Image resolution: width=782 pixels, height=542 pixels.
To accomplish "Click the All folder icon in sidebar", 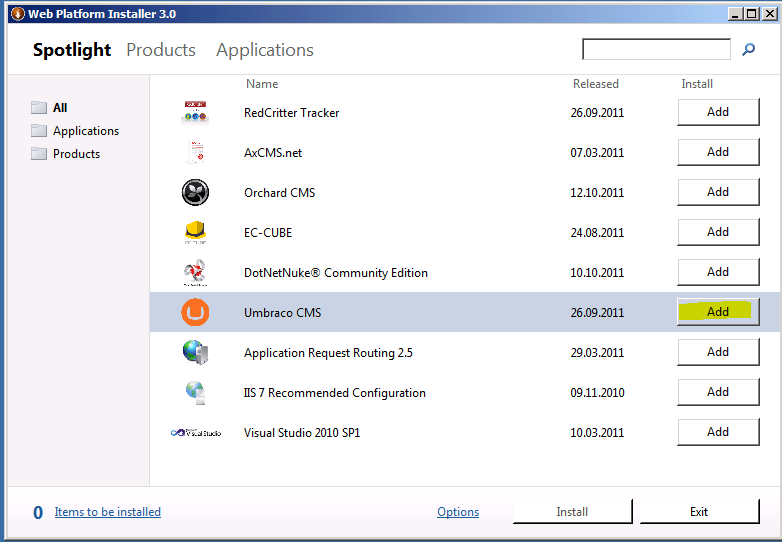I will tap(39, 107).
